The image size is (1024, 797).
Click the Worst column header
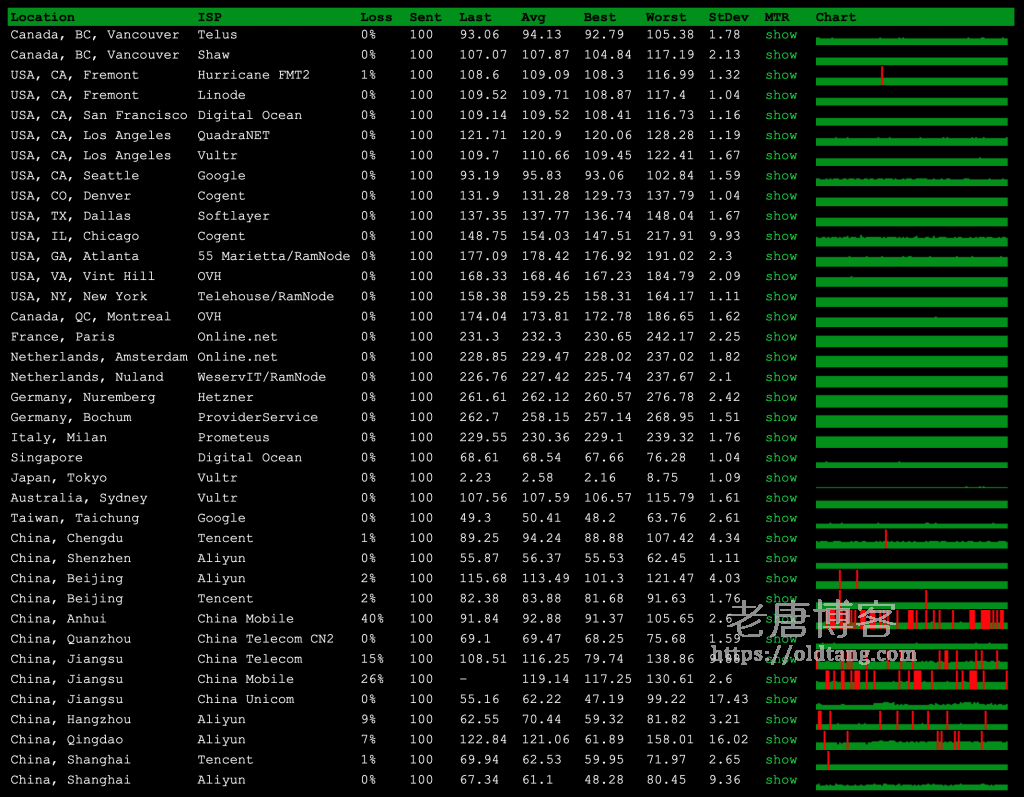(665, 17)
